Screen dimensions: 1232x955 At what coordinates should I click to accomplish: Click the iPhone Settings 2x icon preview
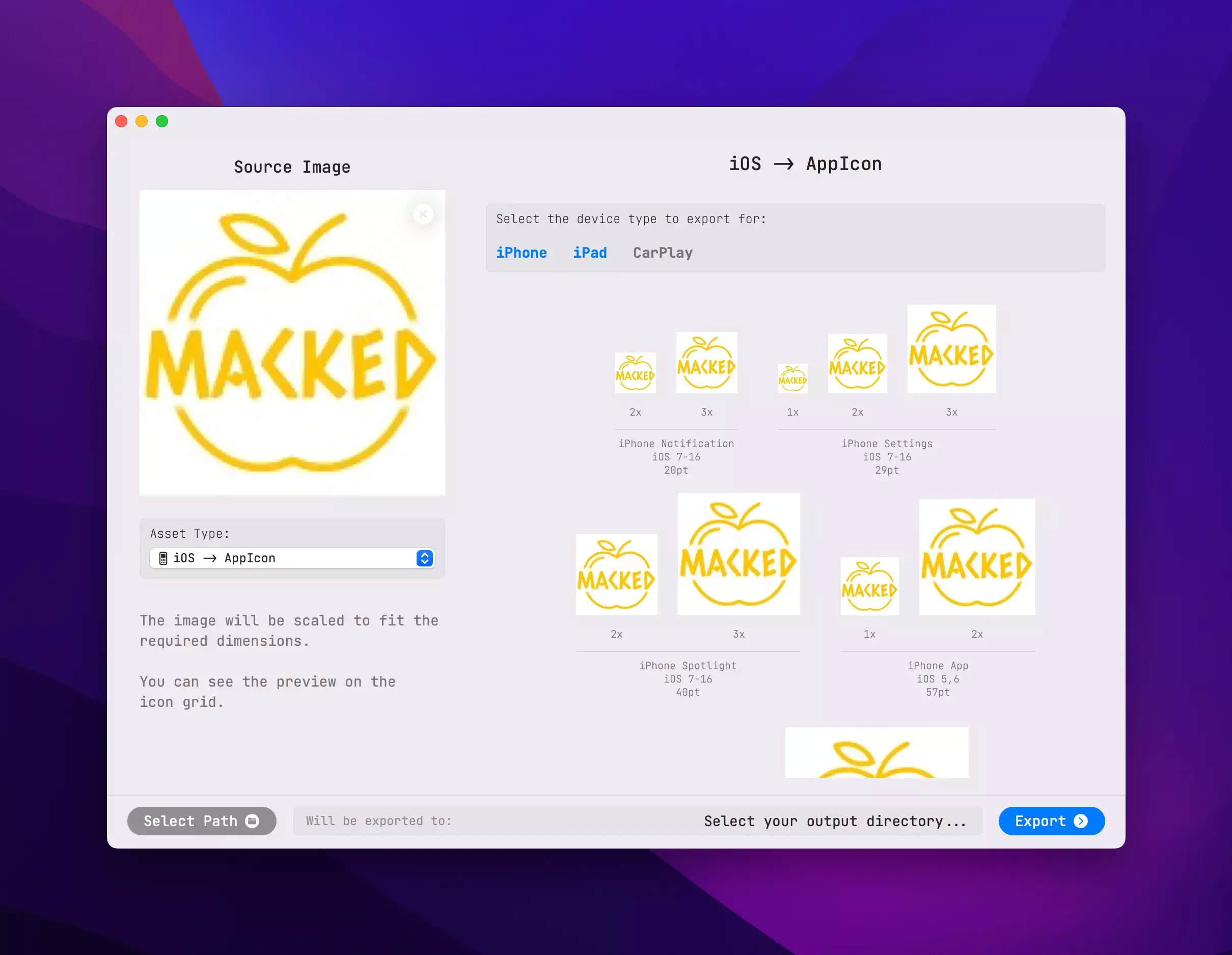click(857, 364)
